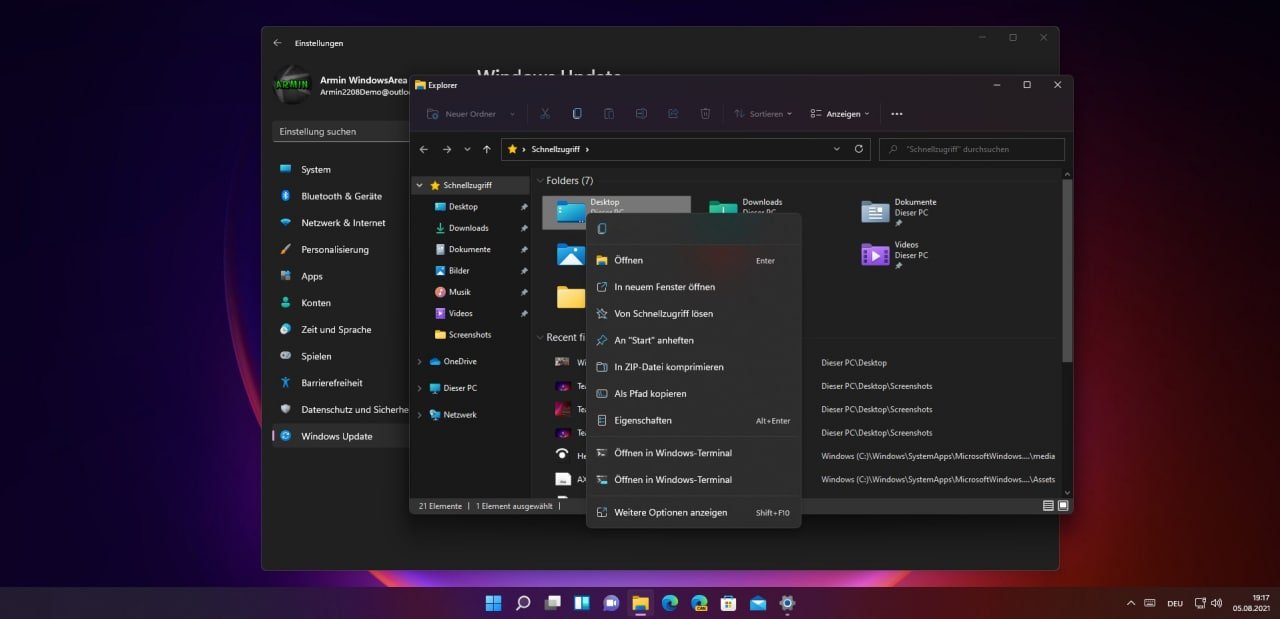
Task: Choose 'Als Pfad kopieren' from the context menu
Action: tap(650, 394)
